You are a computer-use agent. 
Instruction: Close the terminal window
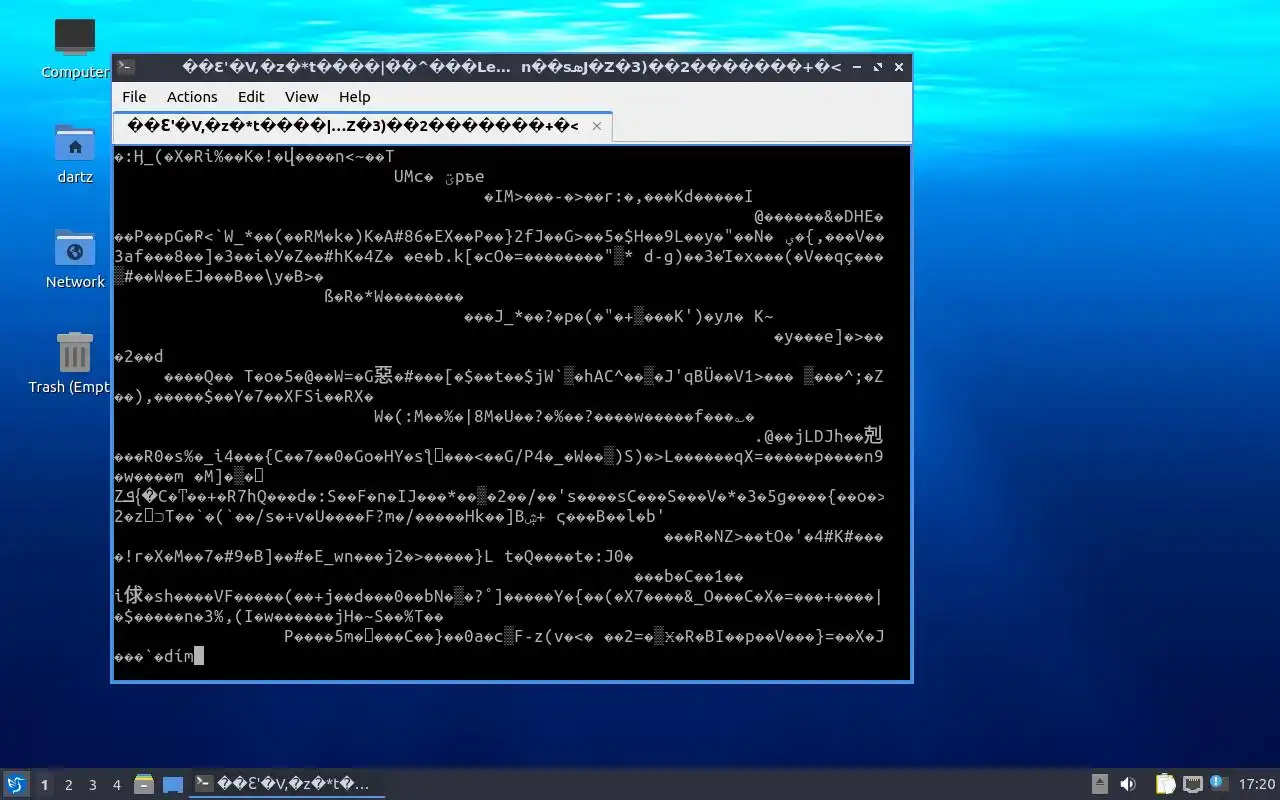tap(899, 67)
